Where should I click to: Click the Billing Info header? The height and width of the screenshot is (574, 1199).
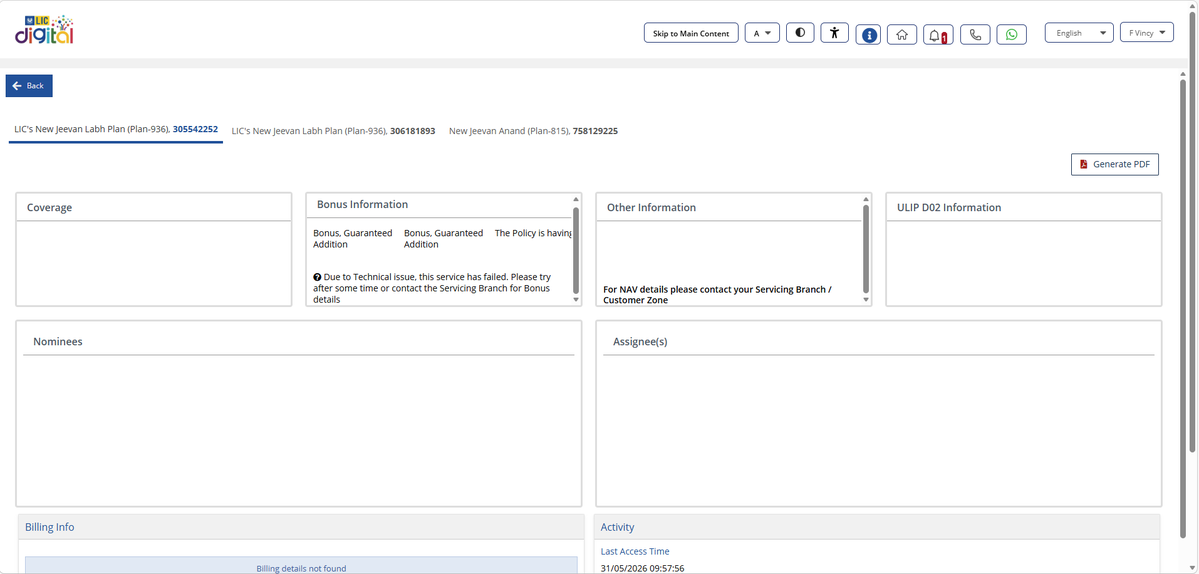tap(50, 527)
